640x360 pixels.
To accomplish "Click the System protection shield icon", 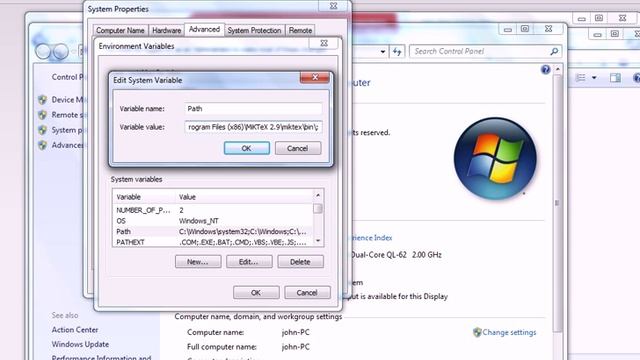I will tap(42, 130).
